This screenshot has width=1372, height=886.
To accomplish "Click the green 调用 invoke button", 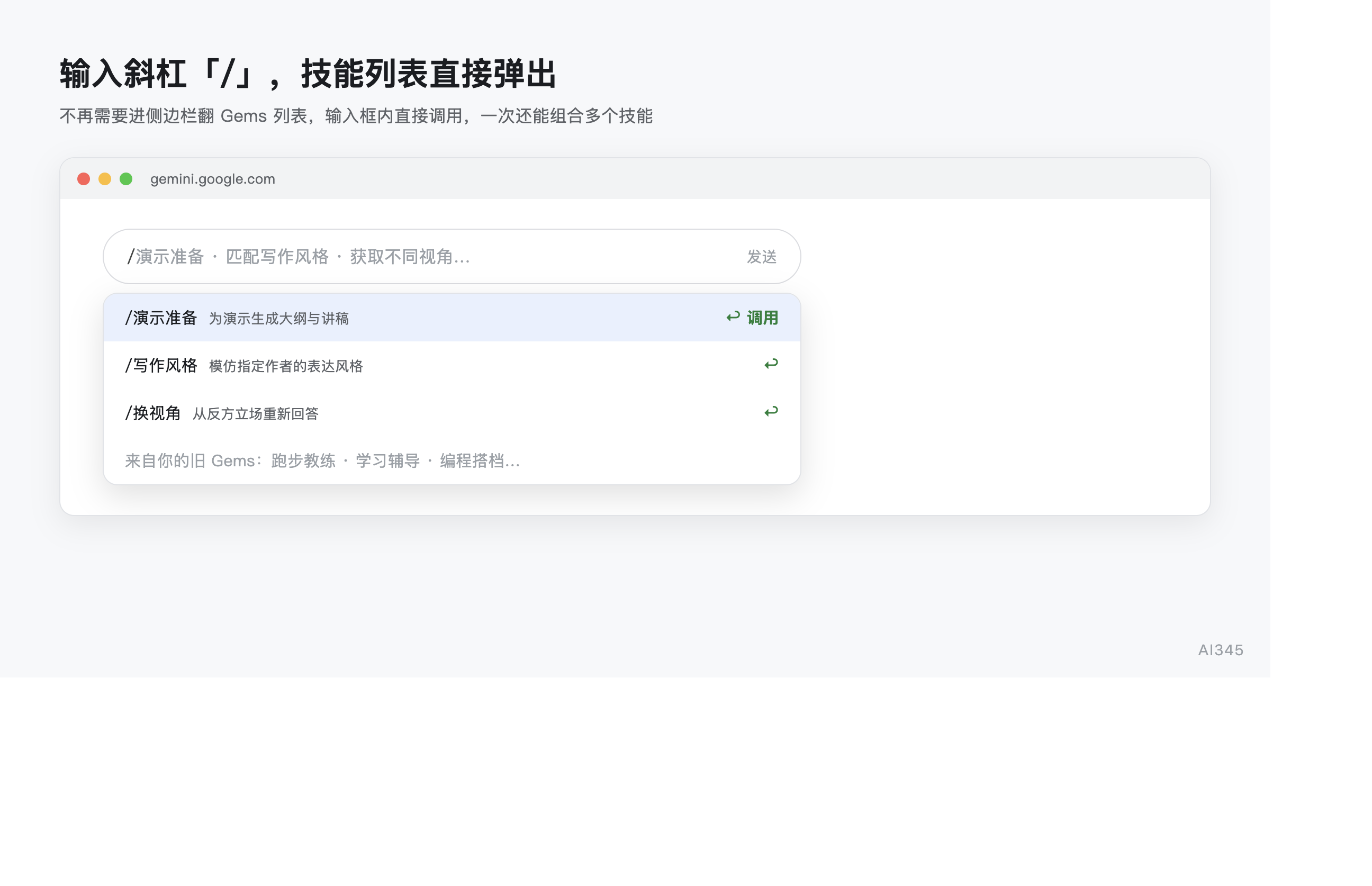I will 762,318.
